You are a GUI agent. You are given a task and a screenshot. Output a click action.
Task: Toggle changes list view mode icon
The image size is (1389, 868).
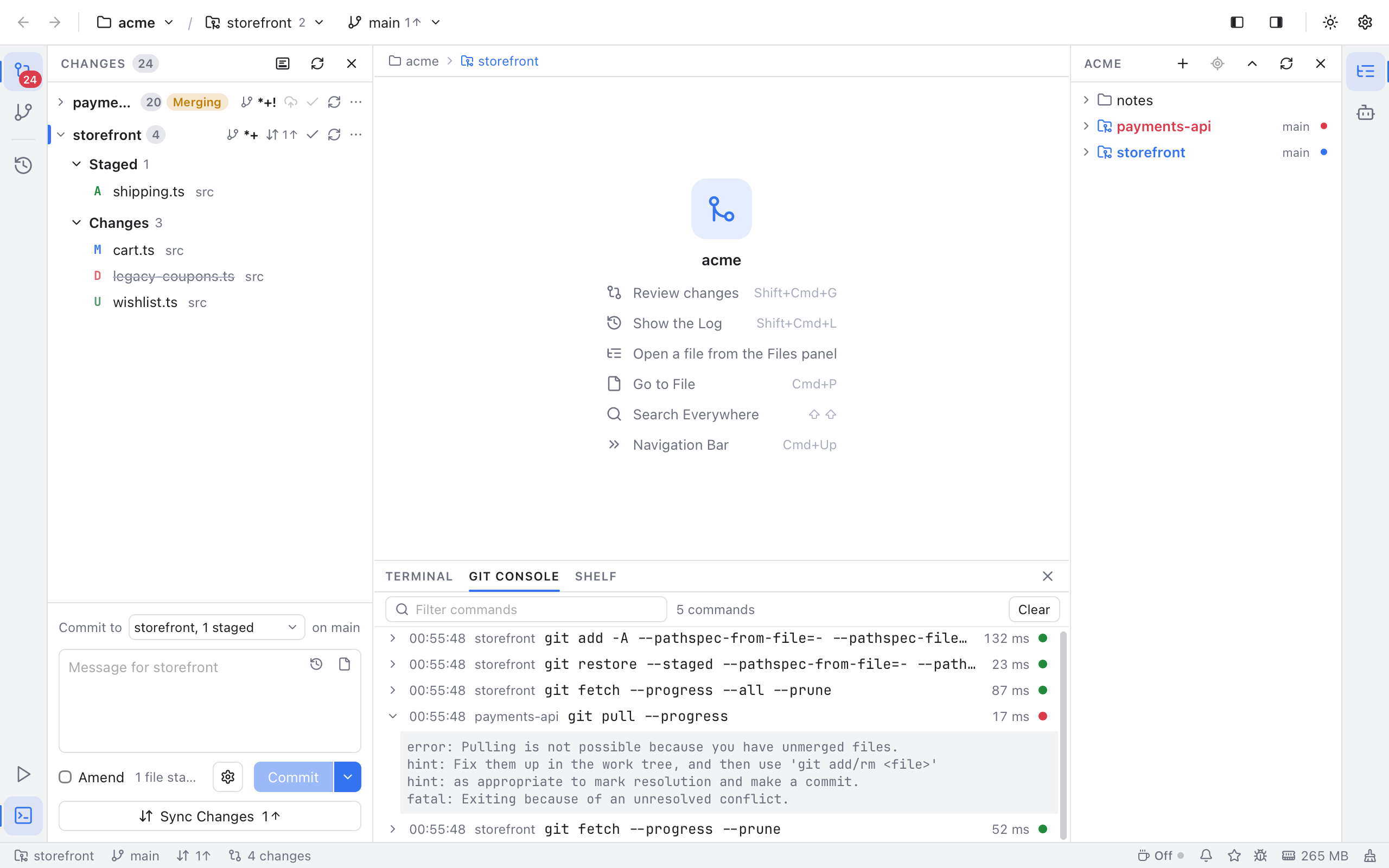point(283,63)
